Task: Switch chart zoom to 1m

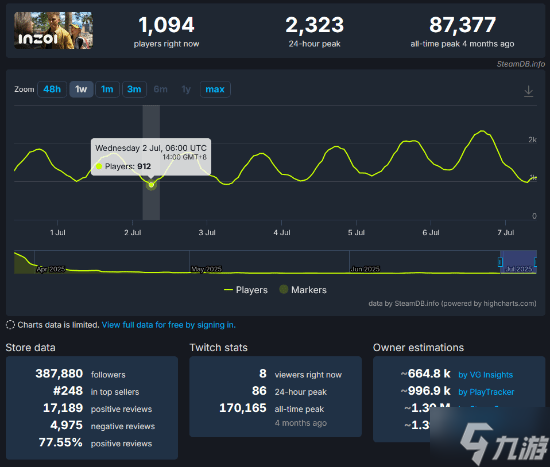Action: (x=107, y=89)
